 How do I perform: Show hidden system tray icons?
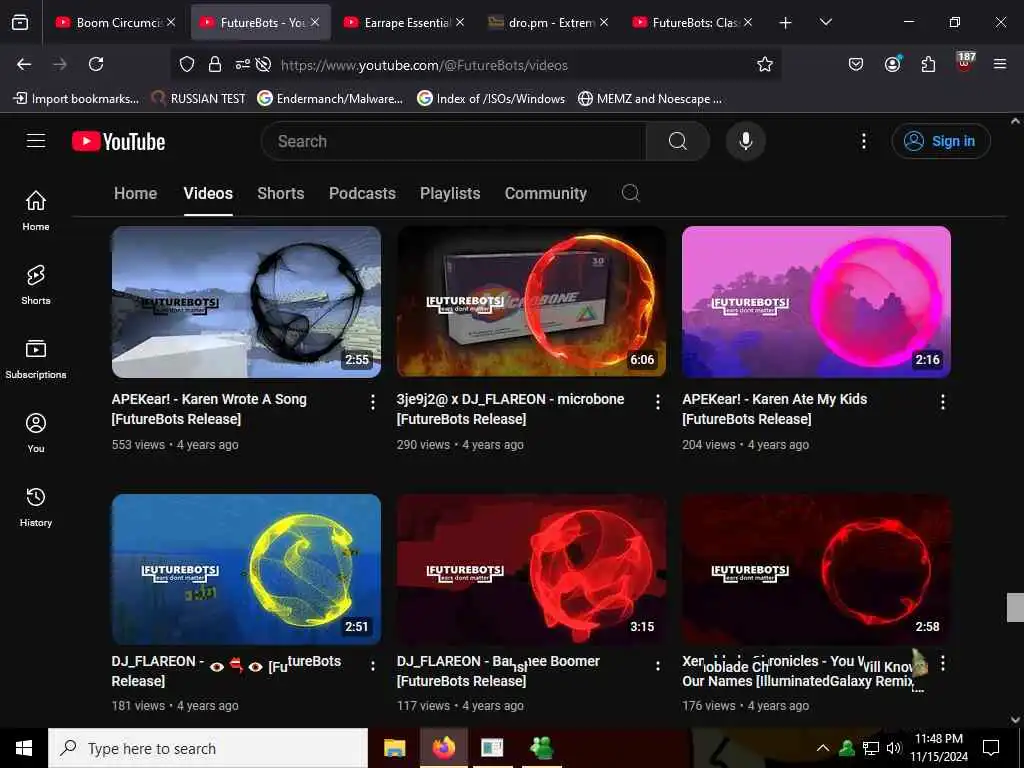(x=823, y=748)
